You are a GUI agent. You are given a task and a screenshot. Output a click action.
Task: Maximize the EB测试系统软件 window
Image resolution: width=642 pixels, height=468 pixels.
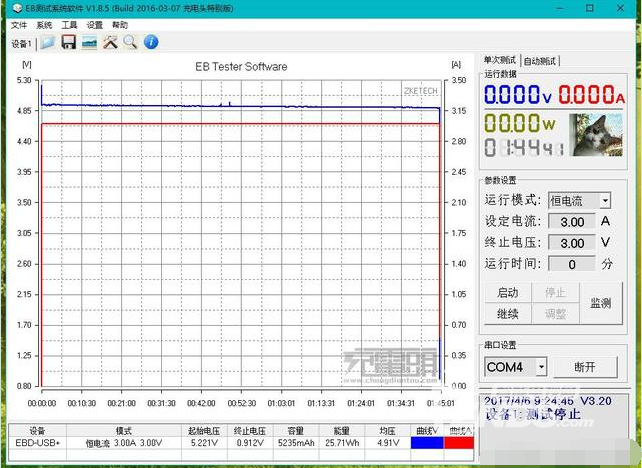(590, 8)
